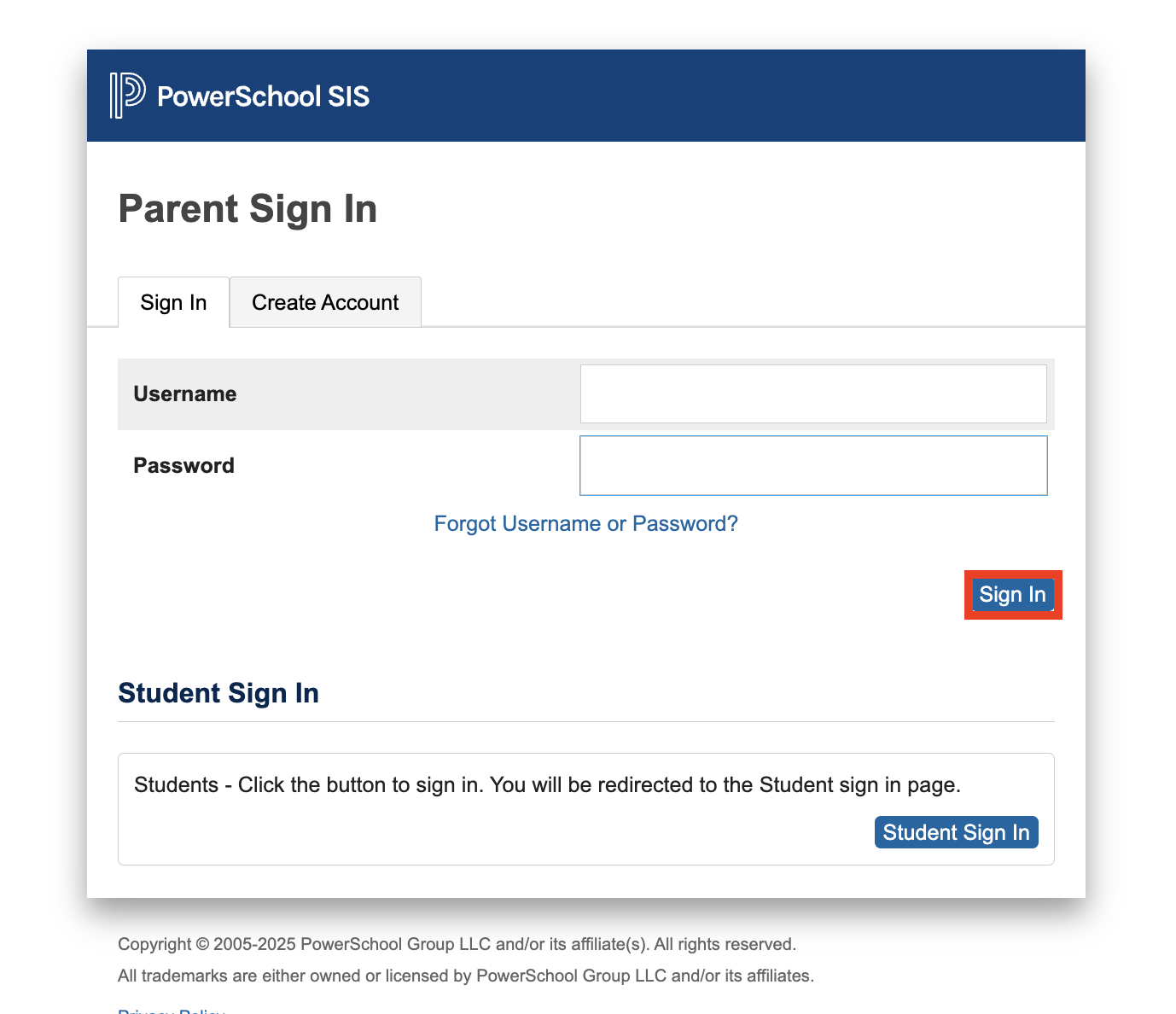Click the Parent Sign In heading

(x=247, y=209)
